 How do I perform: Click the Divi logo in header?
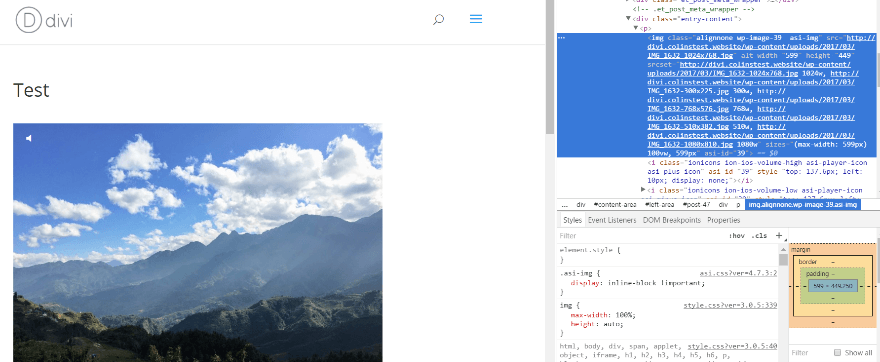[x=44, y=21]
